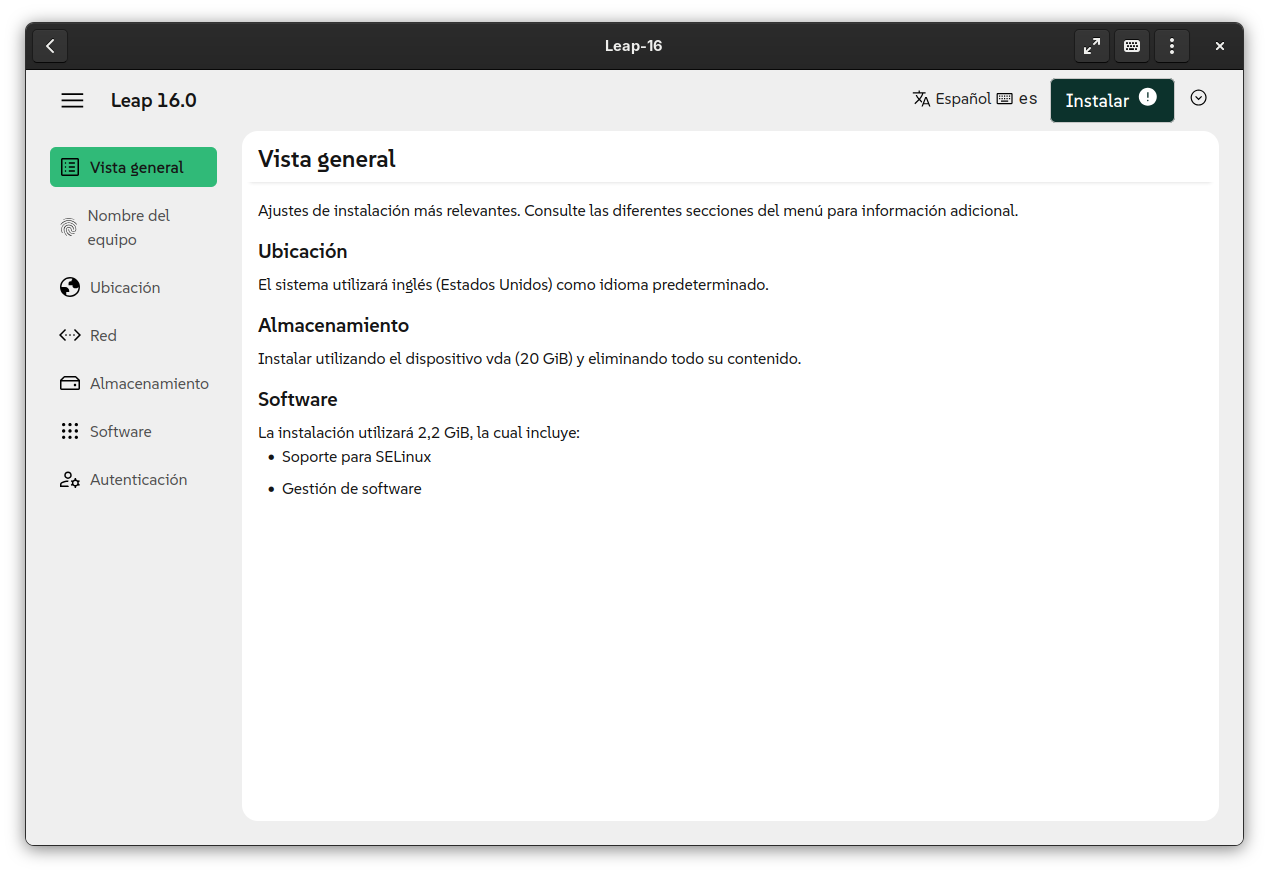Click the fullscreen arrows icon in title bar
The height and width of the screenshot is (874, 1269).
point(1091,46)
